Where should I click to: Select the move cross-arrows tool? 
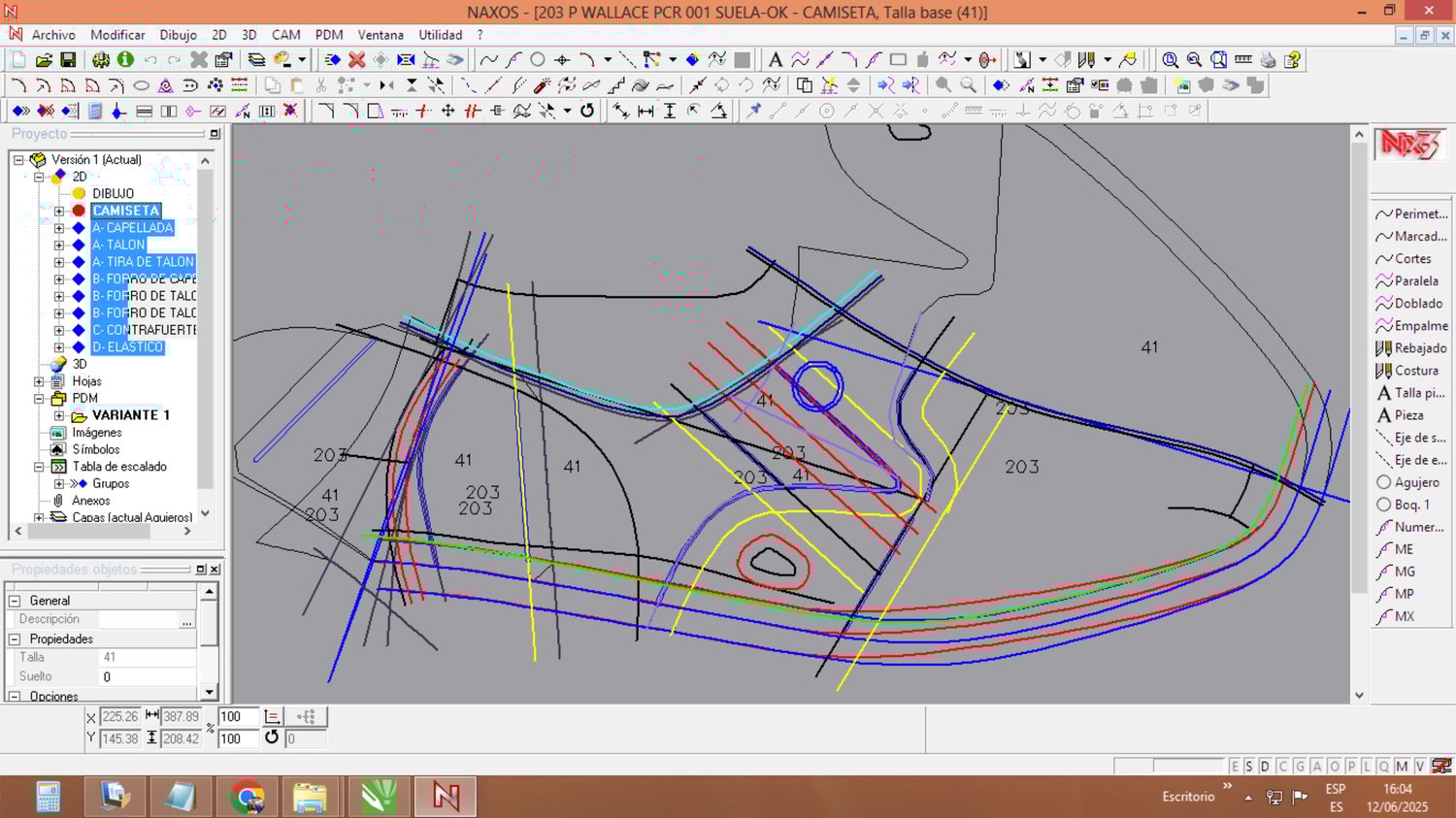(447, 111)
